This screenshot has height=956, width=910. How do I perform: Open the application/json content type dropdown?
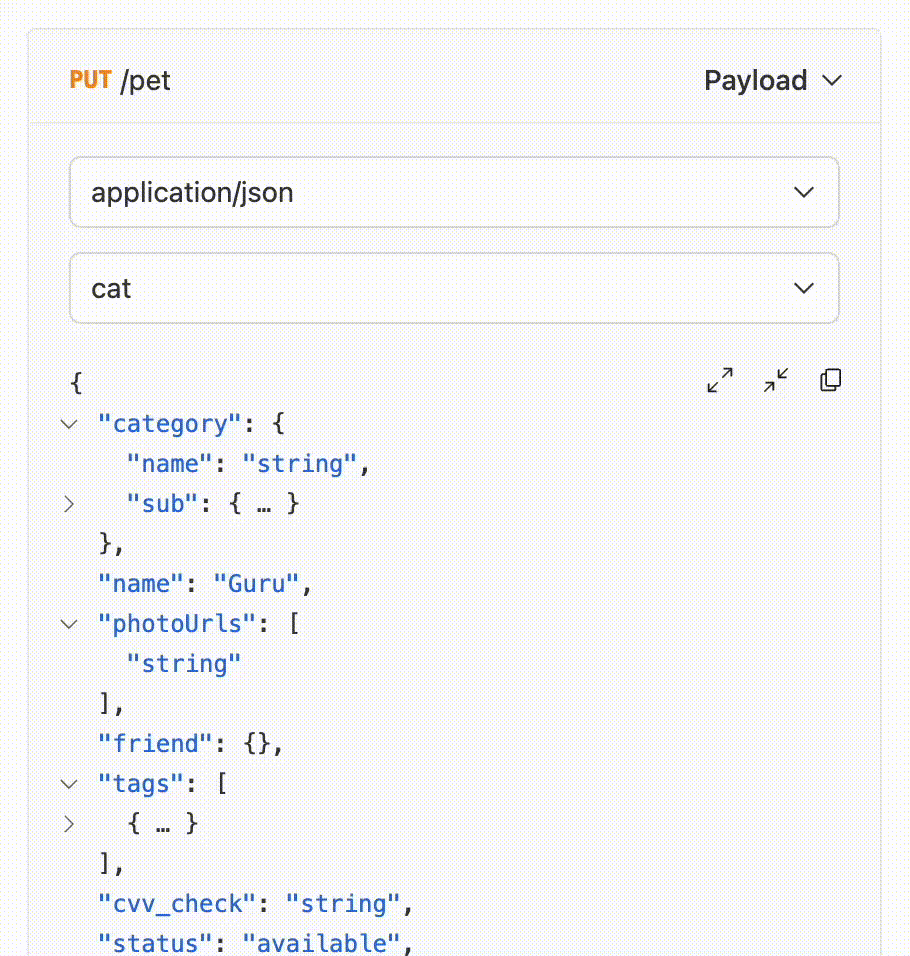tap(454, 192)
